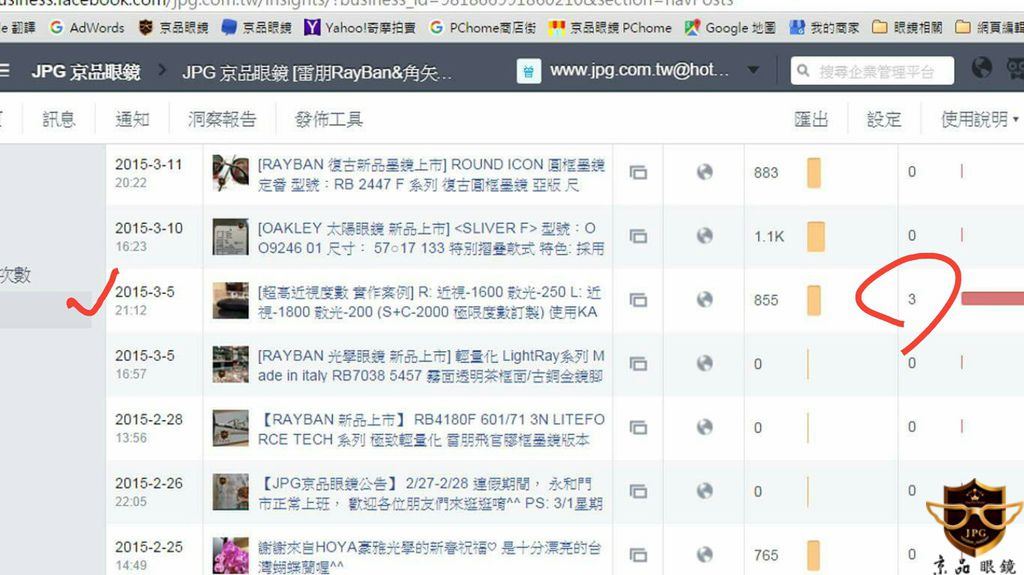This screenshot has width=1024, height=575.
Task: Click post type icon in 21:12 row
Action: (x=638, y=300)
